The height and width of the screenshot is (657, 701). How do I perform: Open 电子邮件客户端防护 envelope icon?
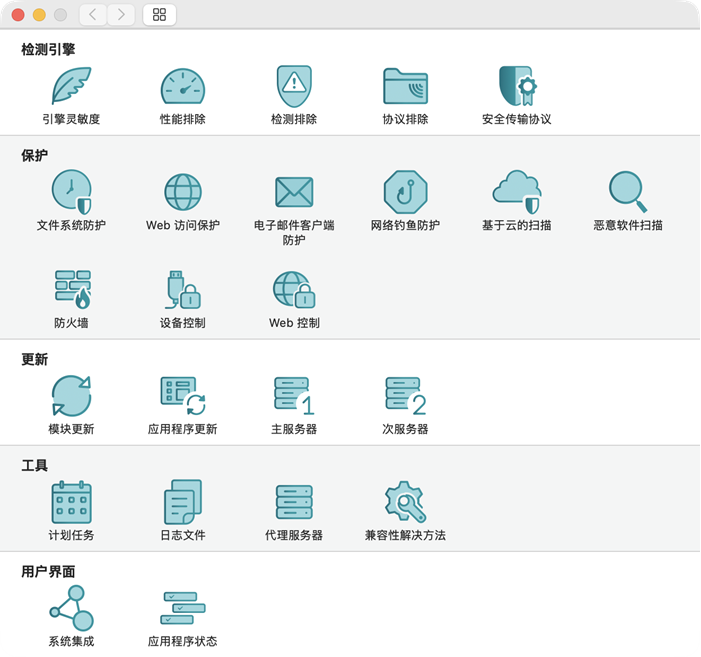pos(294,192)
